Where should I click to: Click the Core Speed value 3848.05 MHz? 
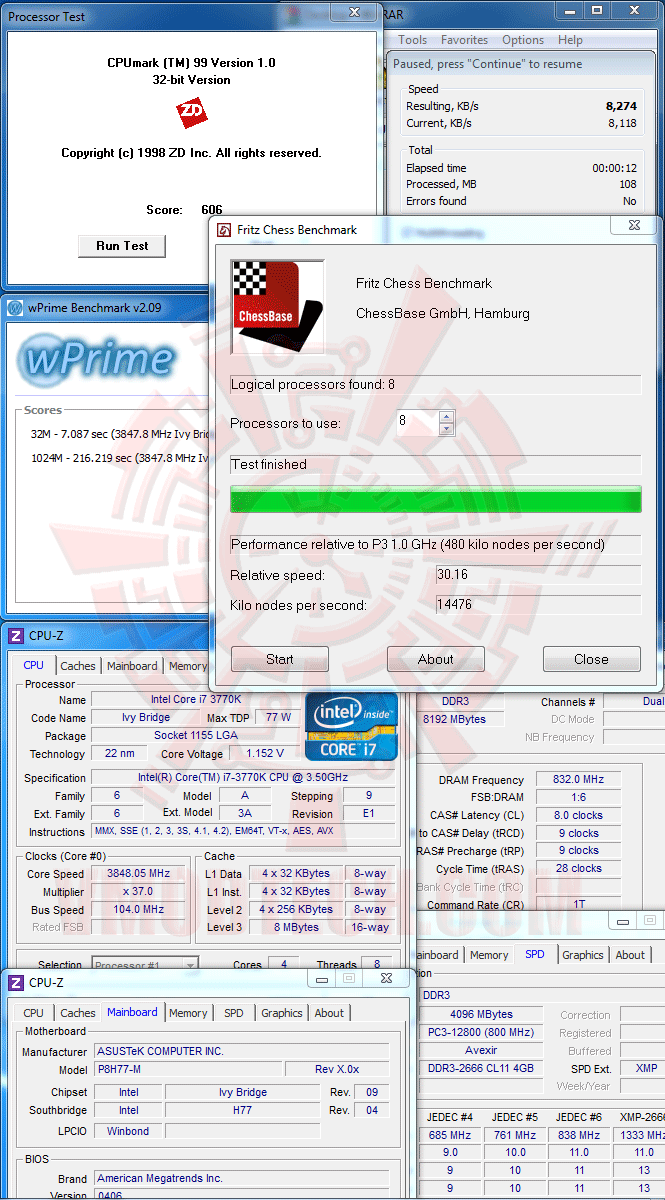[x=138, y=873]
